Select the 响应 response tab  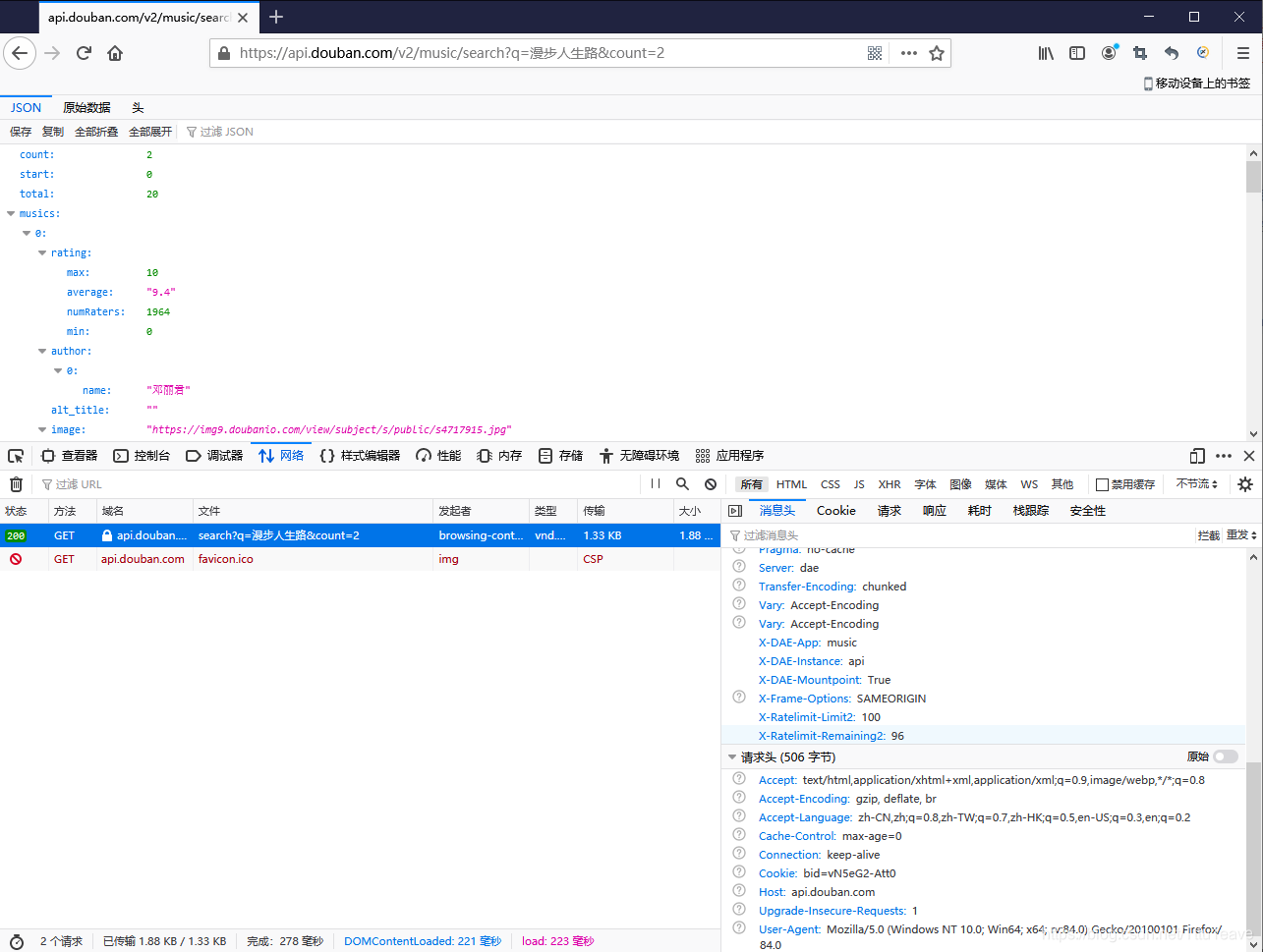[934, 511]
